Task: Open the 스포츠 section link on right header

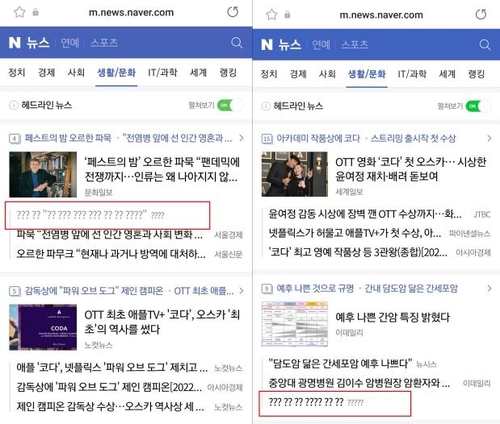Action: click(x=355, y=45)
